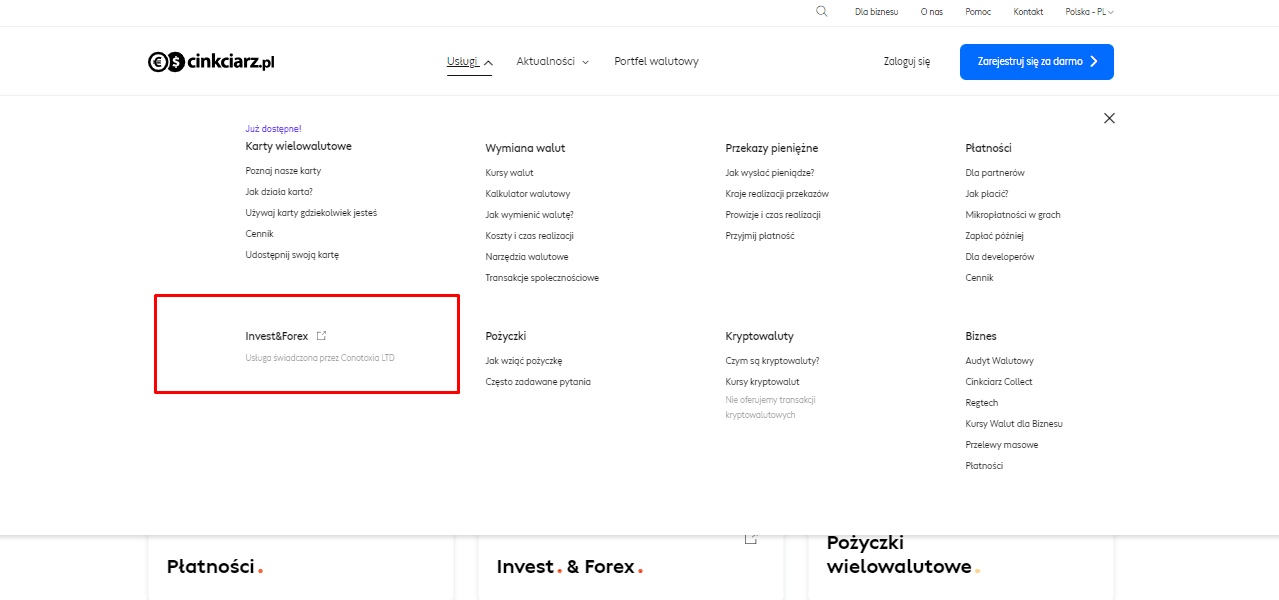Open Płatności heading in the mega menu

coord(989,148)
